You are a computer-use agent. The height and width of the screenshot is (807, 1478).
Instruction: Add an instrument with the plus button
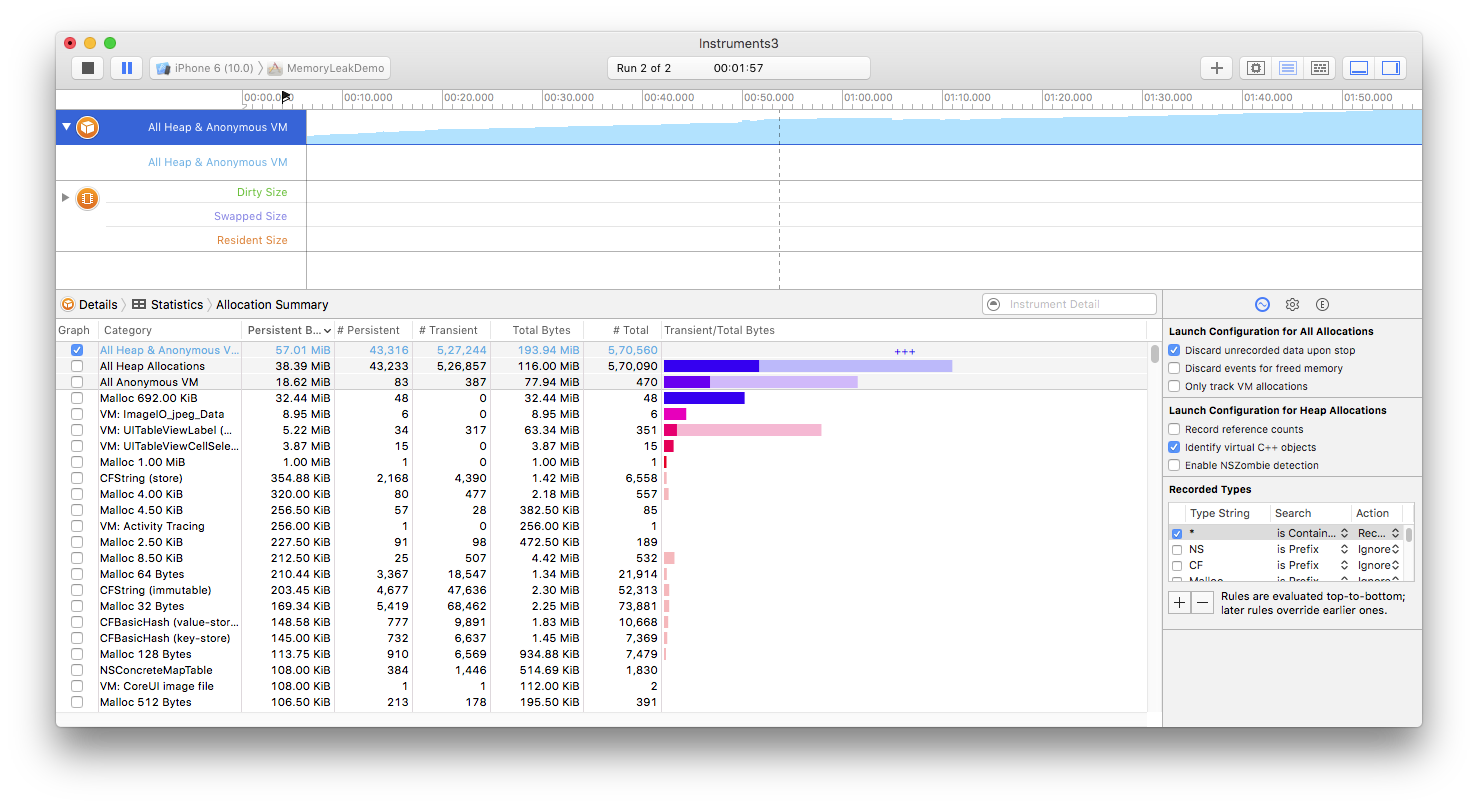1216,68
